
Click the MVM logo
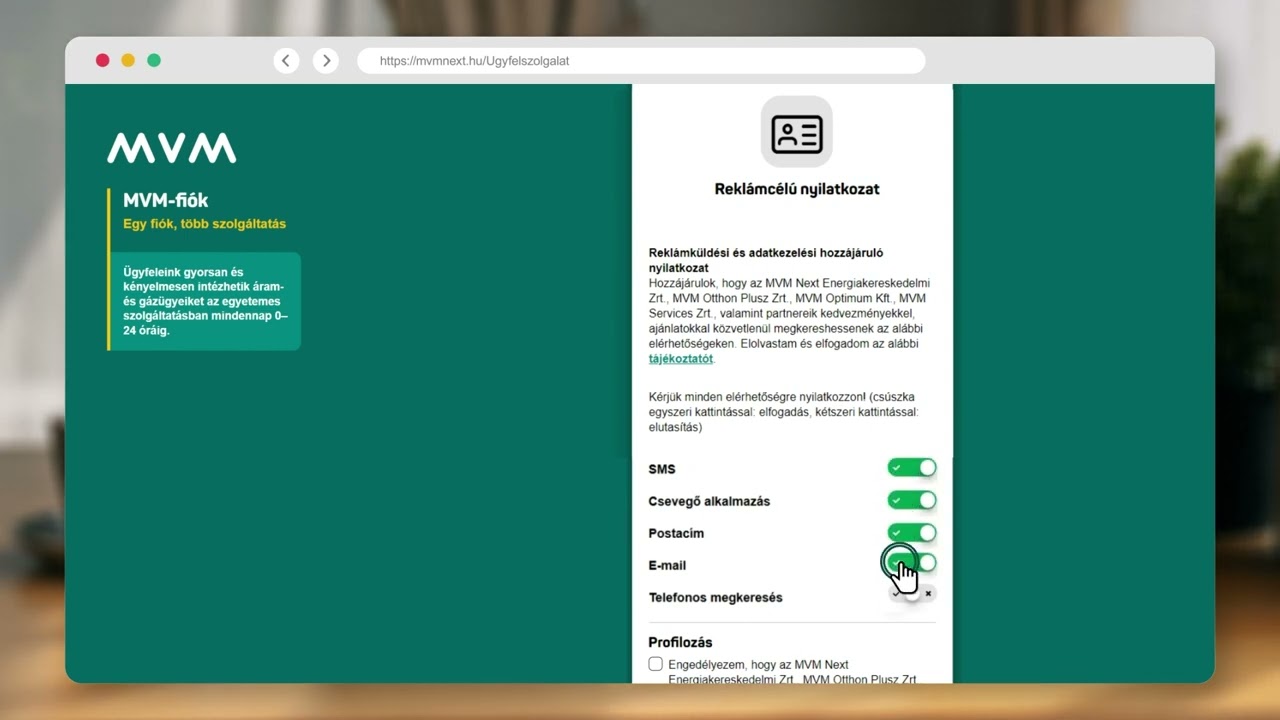(172, 148)
